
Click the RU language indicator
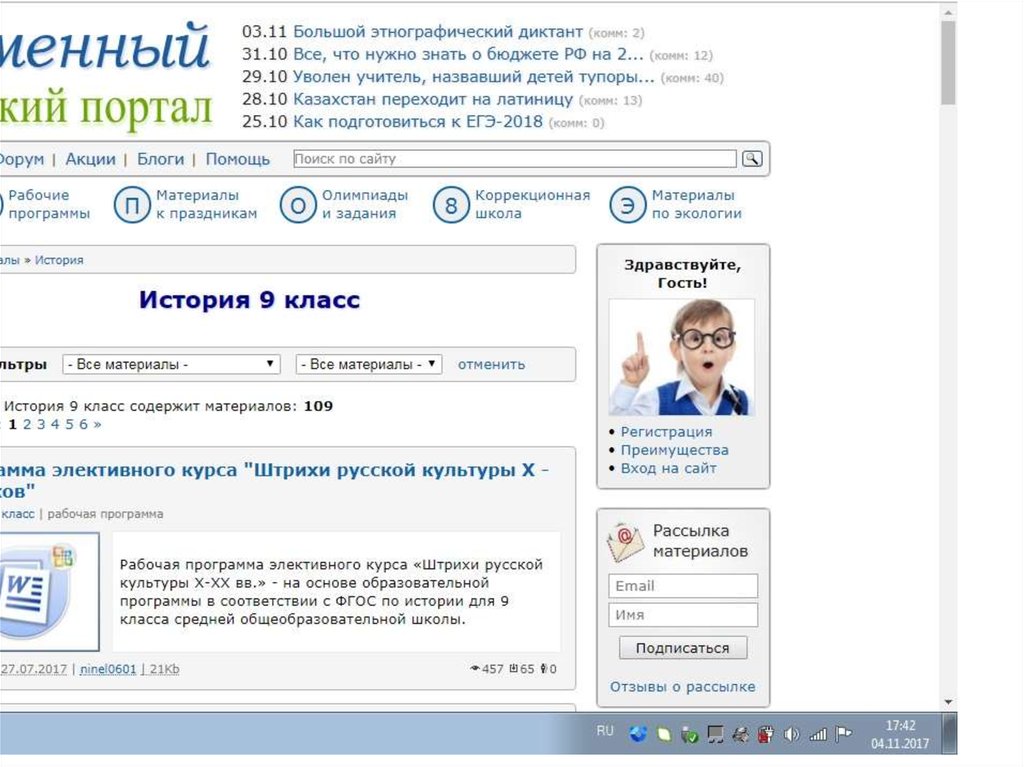click(605, 732)
